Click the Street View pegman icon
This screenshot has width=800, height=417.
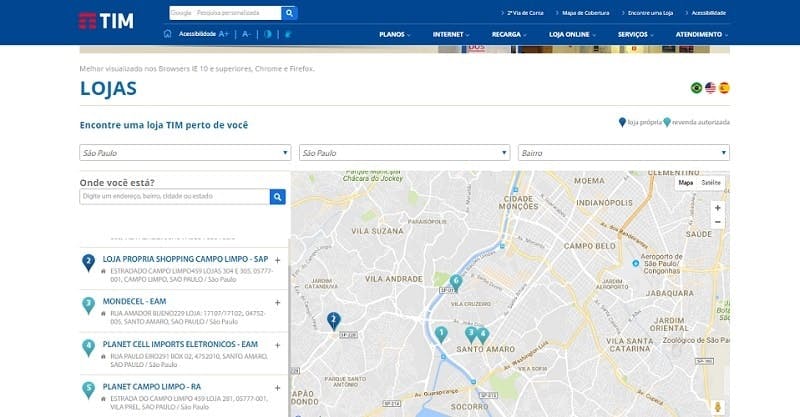click(x=717, y=407)
